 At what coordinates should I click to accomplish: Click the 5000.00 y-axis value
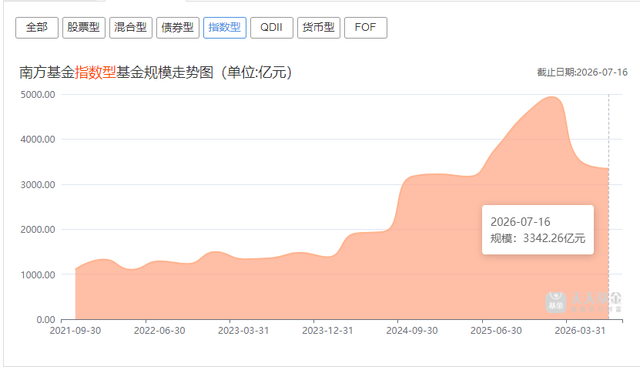(x=38, y=95)
